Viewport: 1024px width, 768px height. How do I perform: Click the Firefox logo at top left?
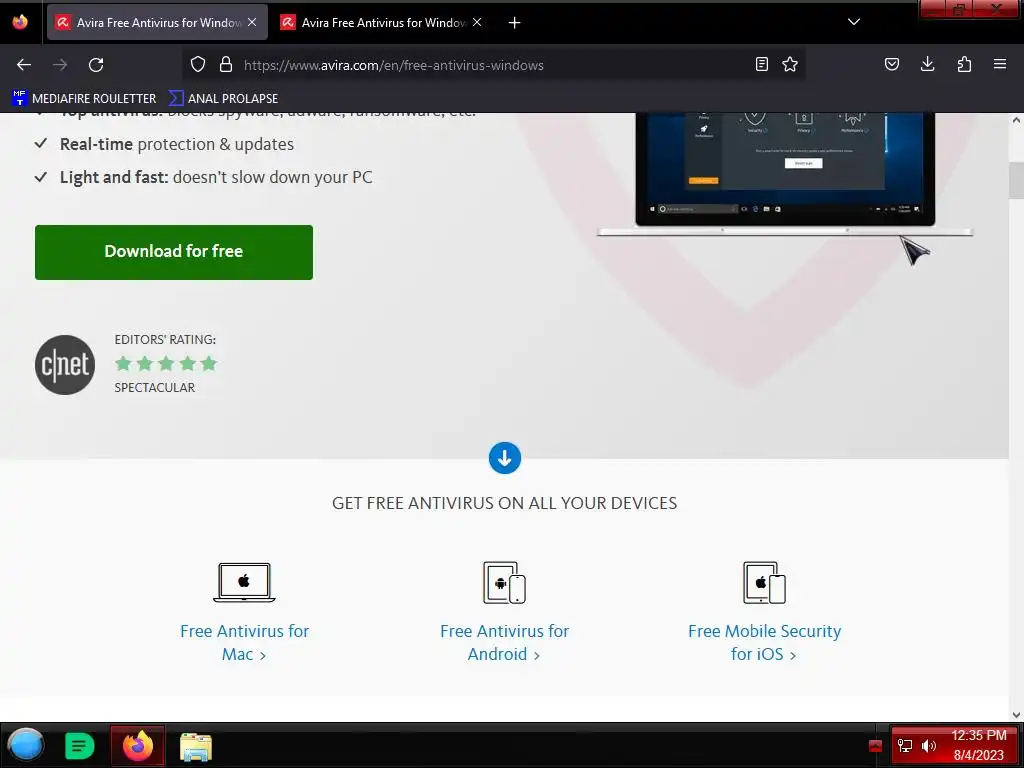click(x=20, y=22)
